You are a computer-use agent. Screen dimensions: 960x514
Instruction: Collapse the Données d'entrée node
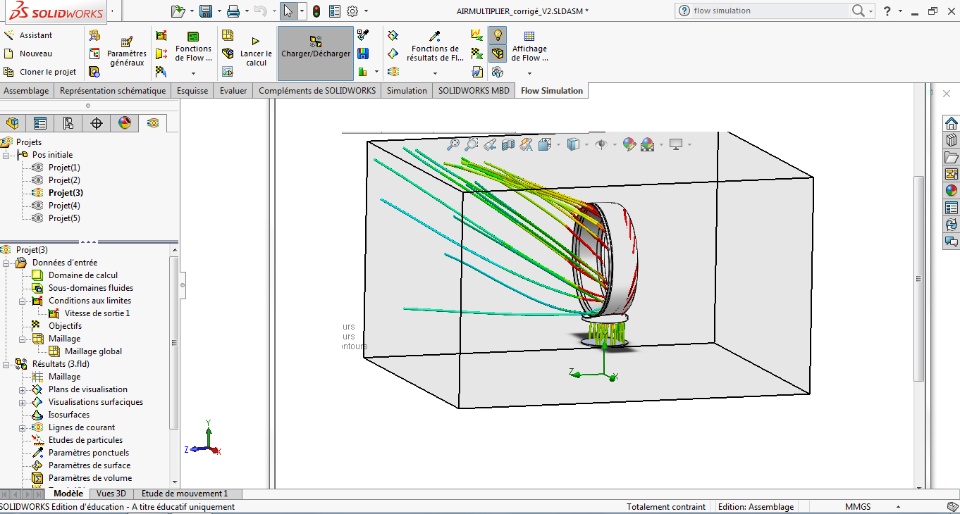[6, 263]
